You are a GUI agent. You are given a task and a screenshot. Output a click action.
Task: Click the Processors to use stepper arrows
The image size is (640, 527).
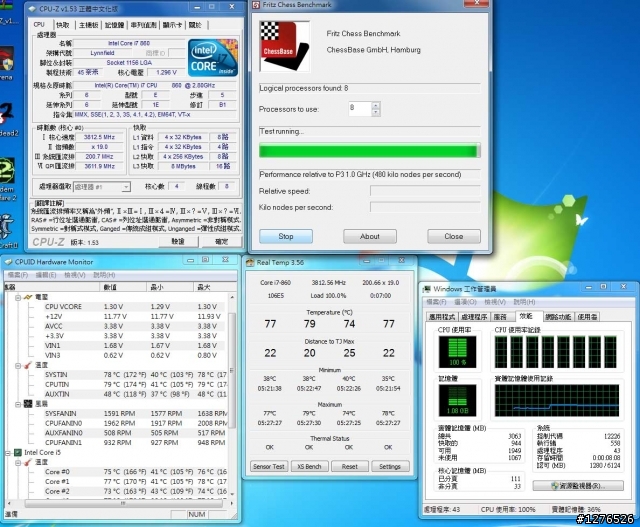(x=376, y=109)
